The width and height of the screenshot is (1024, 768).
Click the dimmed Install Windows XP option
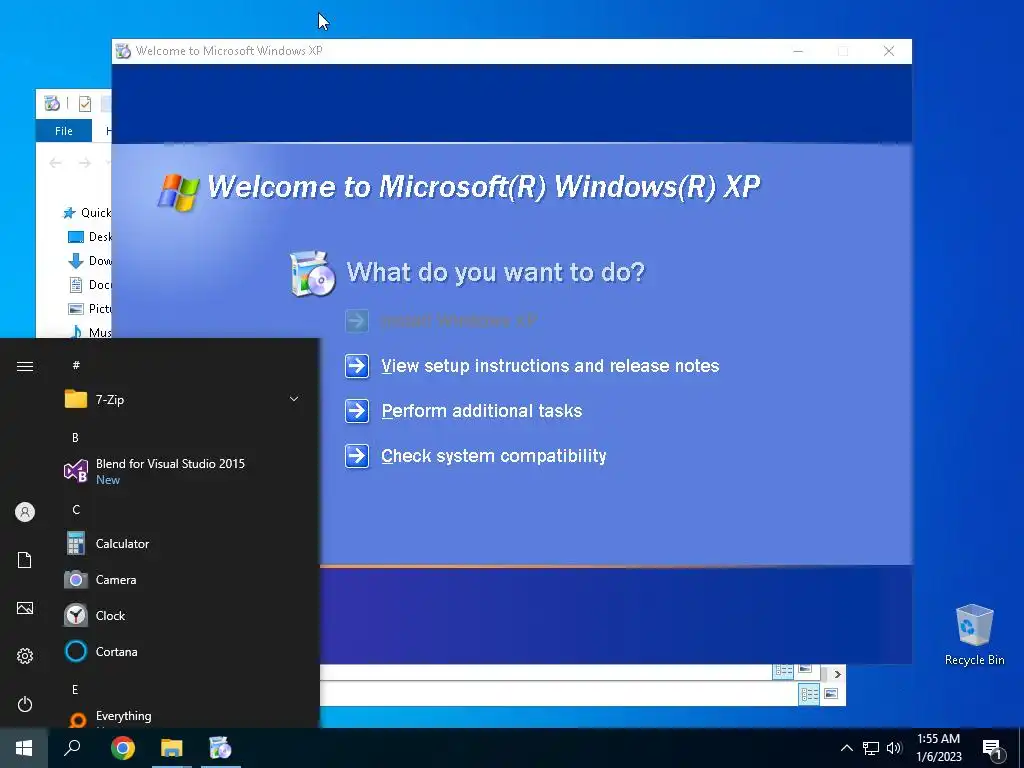tap(458, 321)
